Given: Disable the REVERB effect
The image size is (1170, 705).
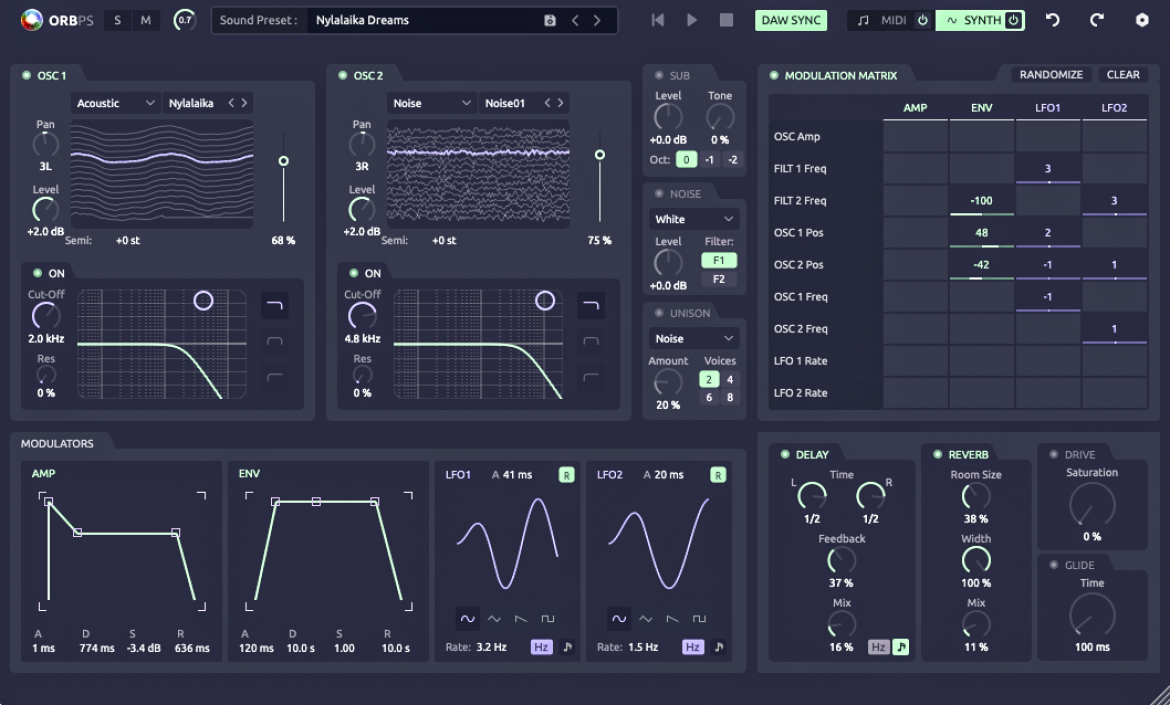Looking at the screenshot, I should (x=937, y=454).
